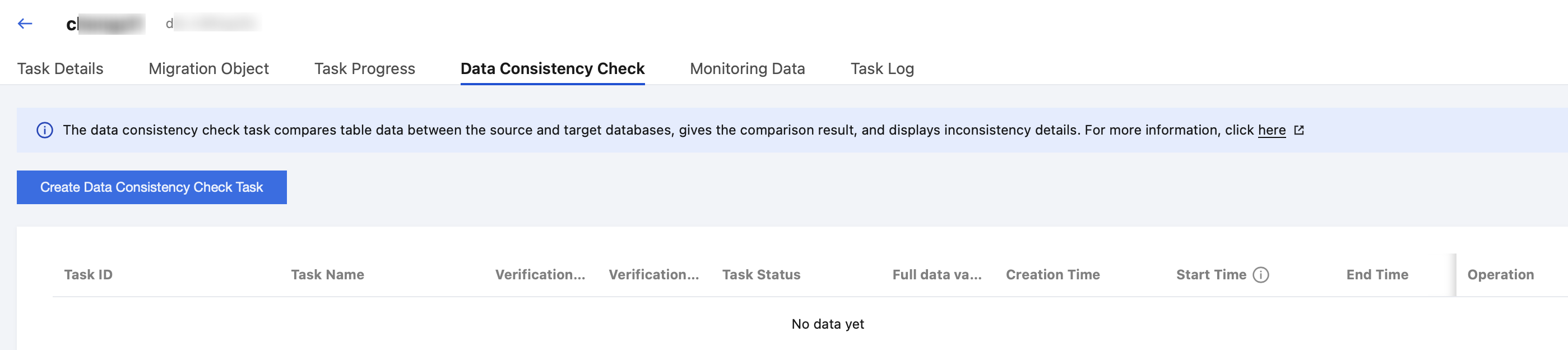Click the back arrow icon

(x=25, y=24)
